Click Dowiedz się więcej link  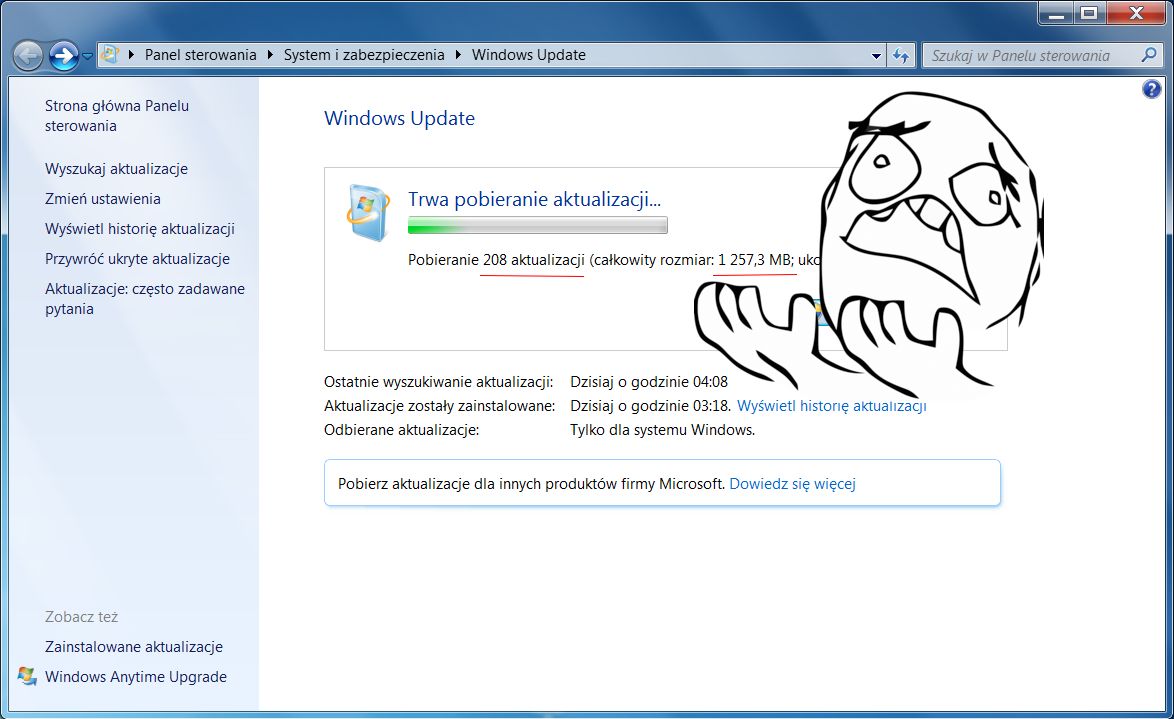792,484
